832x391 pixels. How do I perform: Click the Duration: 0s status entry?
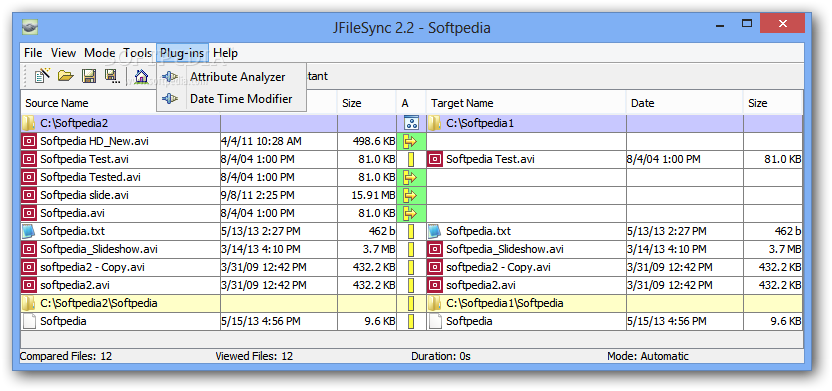441,357
